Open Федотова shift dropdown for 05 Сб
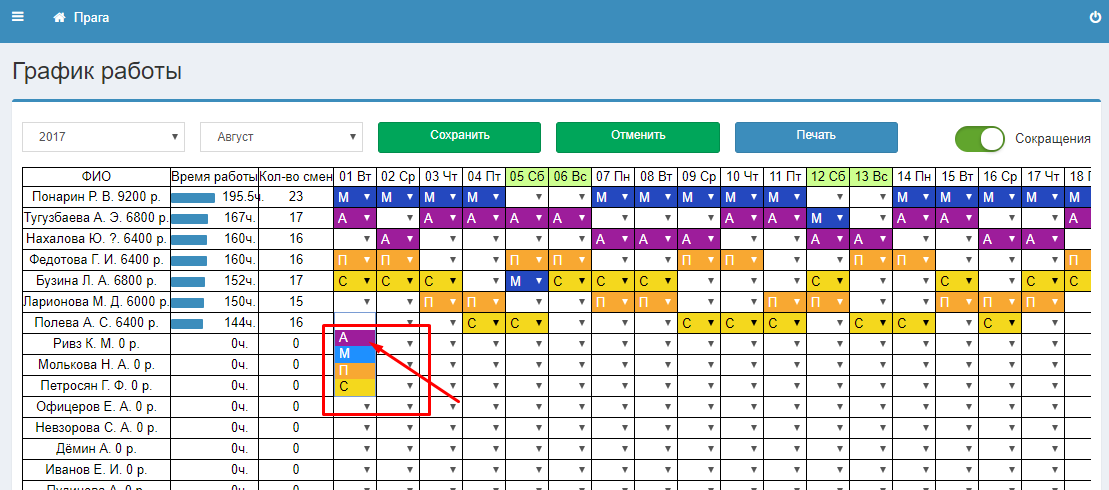 click(x=527, y=260)
